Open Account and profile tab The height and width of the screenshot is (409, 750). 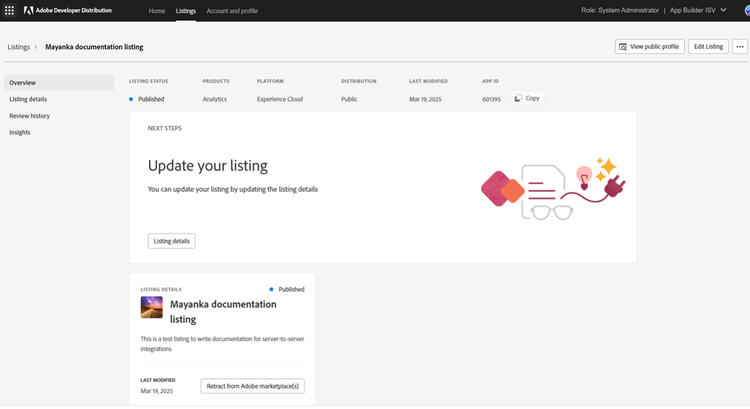point(232,11)
